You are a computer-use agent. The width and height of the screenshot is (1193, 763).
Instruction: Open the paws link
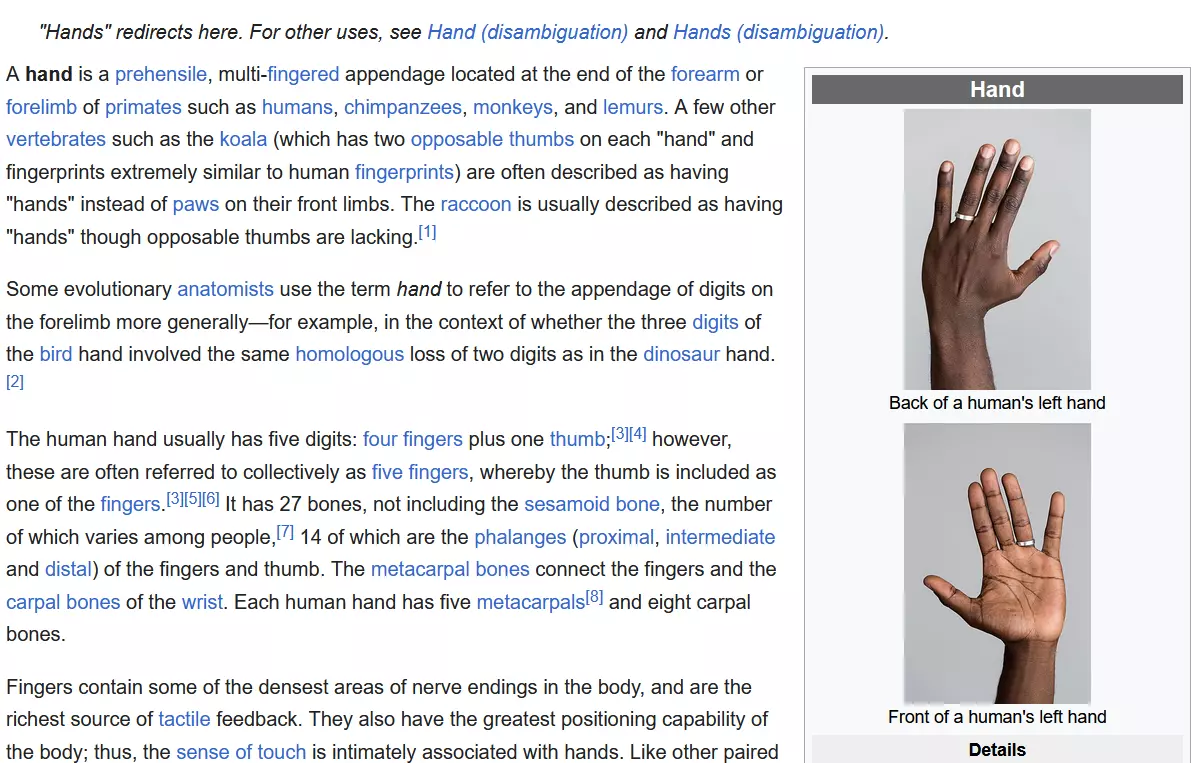[x=196, y=204]
